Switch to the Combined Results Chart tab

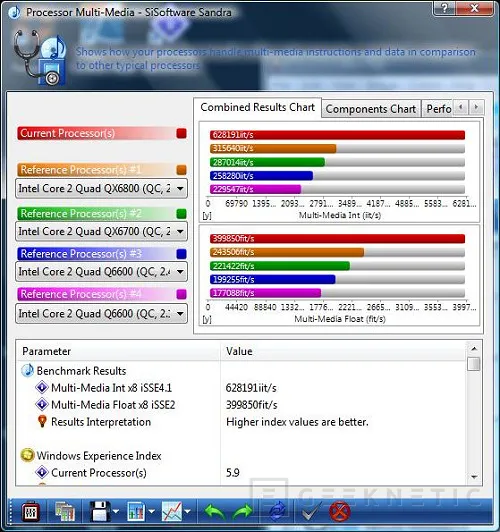pyautogui.click(x=257, y=108)
